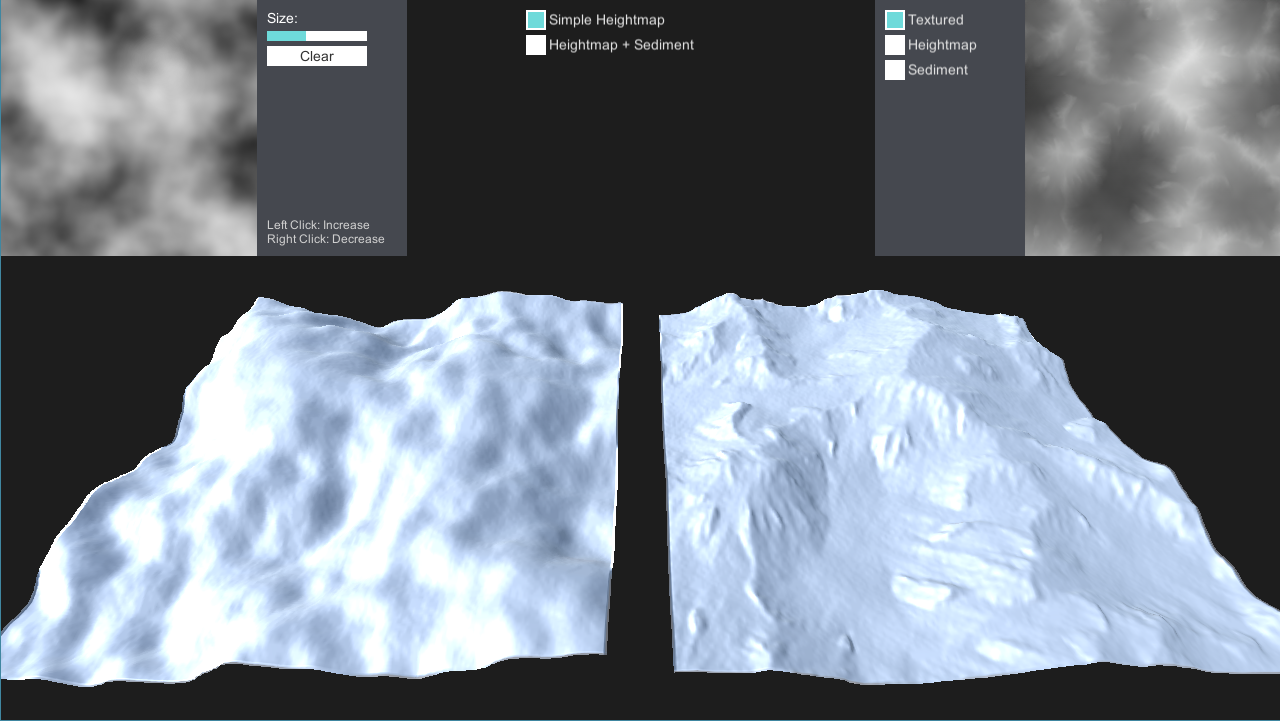Disable the Textured display mode
The height and width of the screenshot is (721, 1280).
click(x=893, y=19)
